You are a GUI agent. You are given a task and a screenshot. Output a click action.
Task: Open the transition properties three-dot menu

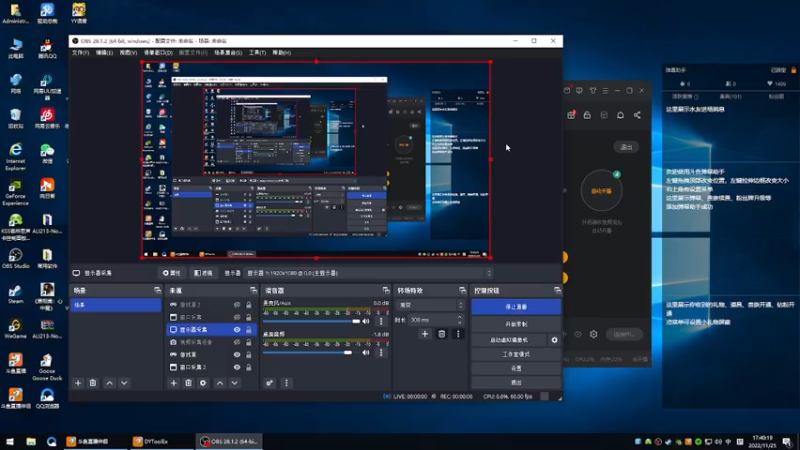458,334
